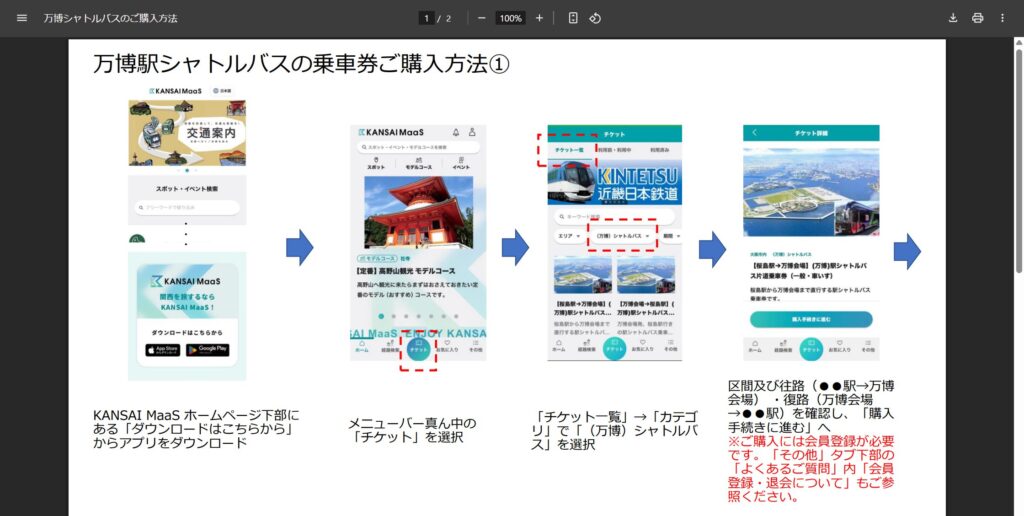Image resolution: width=1024 pixels, height=516 pixels.
Task: Click the heading 万博駅シャトルバスの乗車券ご購入方法①
Action: pyautogui.click(x=301, y=65)
